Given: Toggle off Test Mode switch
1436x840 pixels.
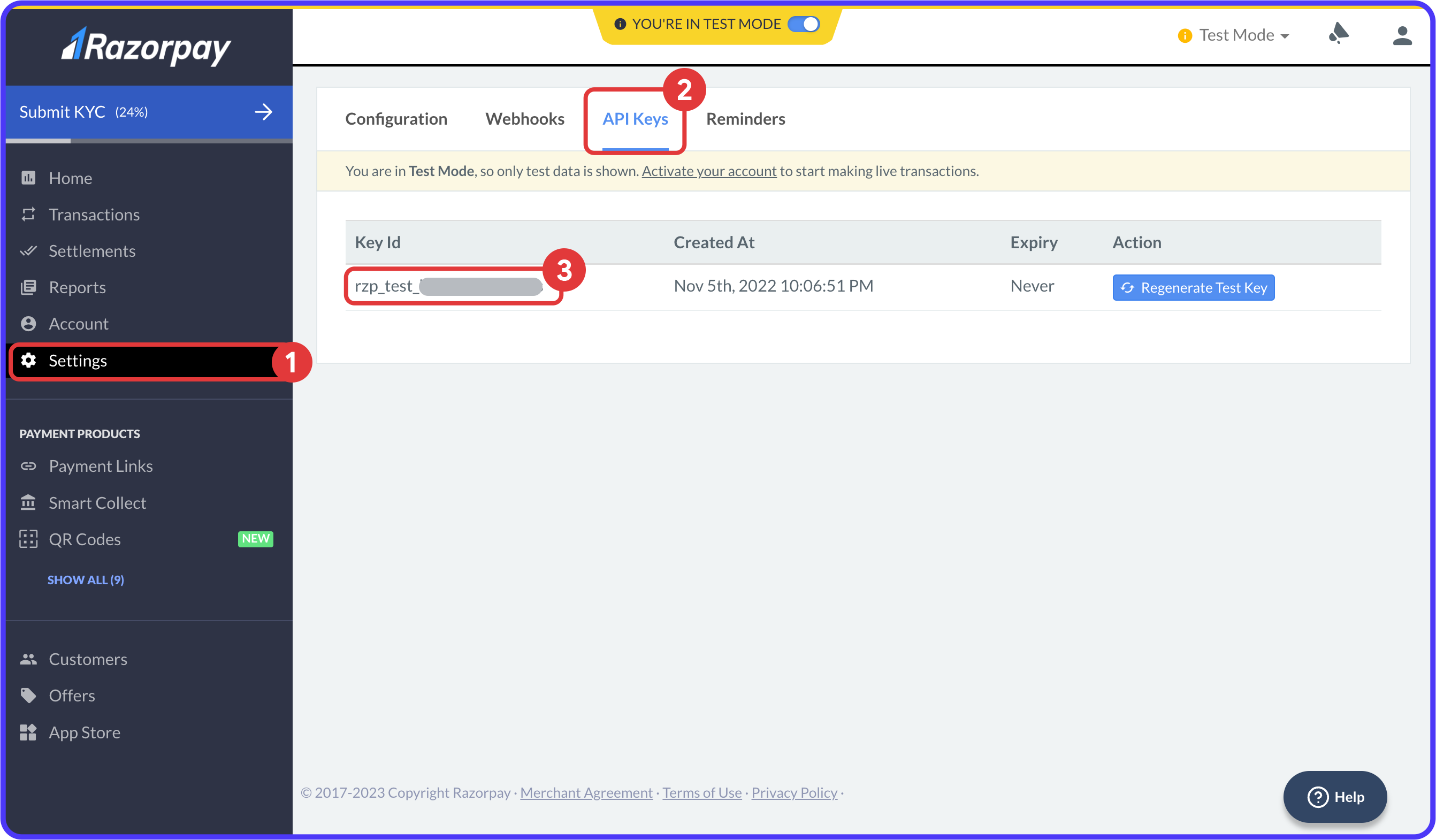Looking at the screenshot, I should click(804, 24).
